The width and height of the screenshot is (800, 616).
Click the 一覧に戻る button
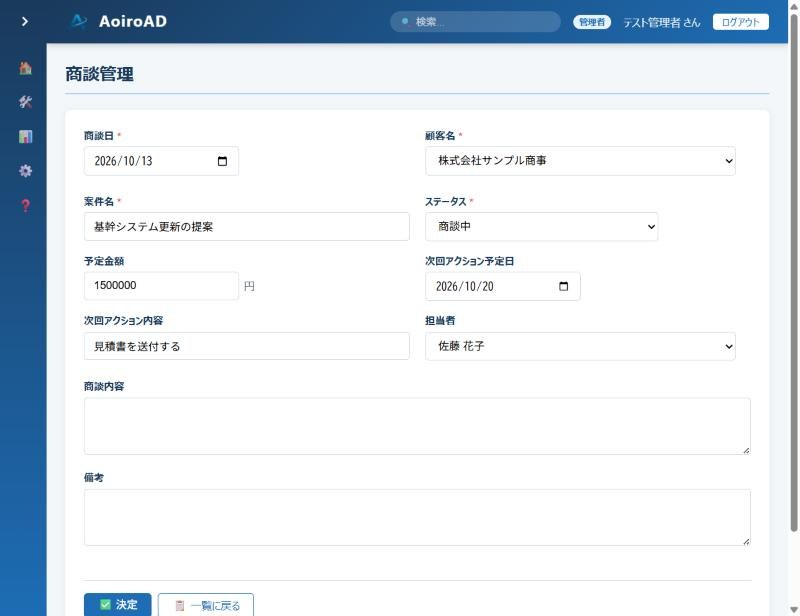pyautogui.click(x=206, y=605)
